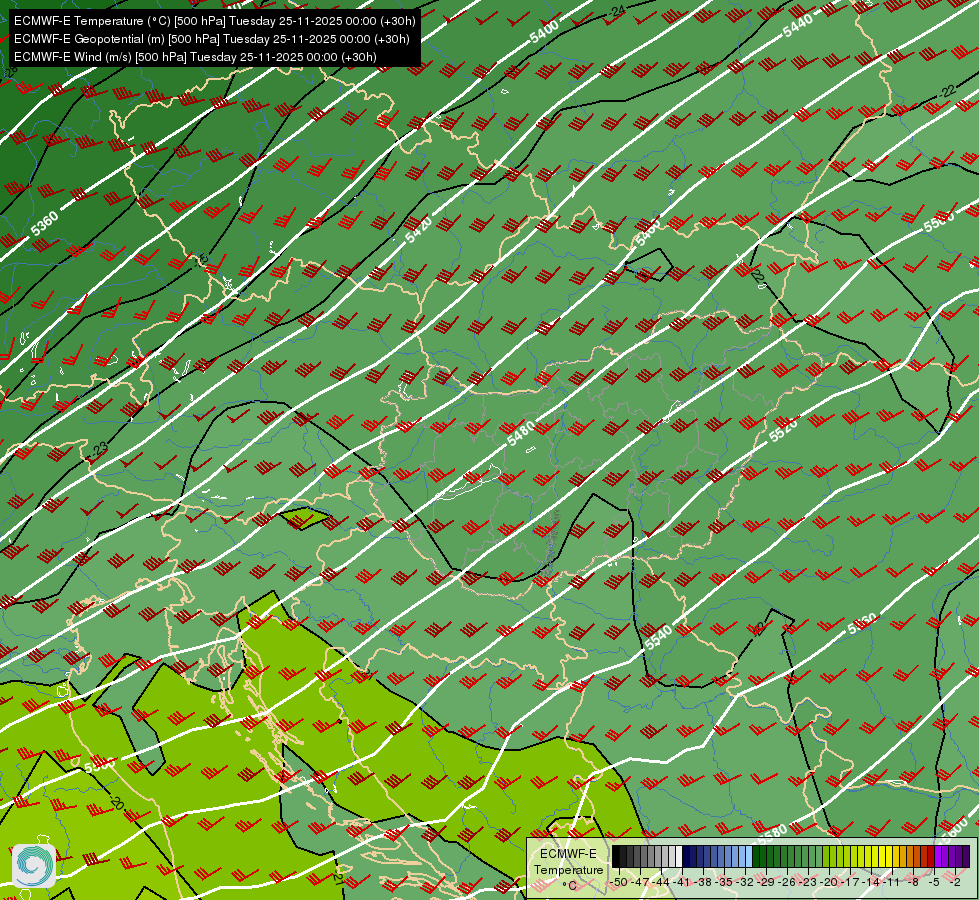Click the 5520 geopotential contour label
This screenshot has height=900, width=979.
click(x=783, y=430)
